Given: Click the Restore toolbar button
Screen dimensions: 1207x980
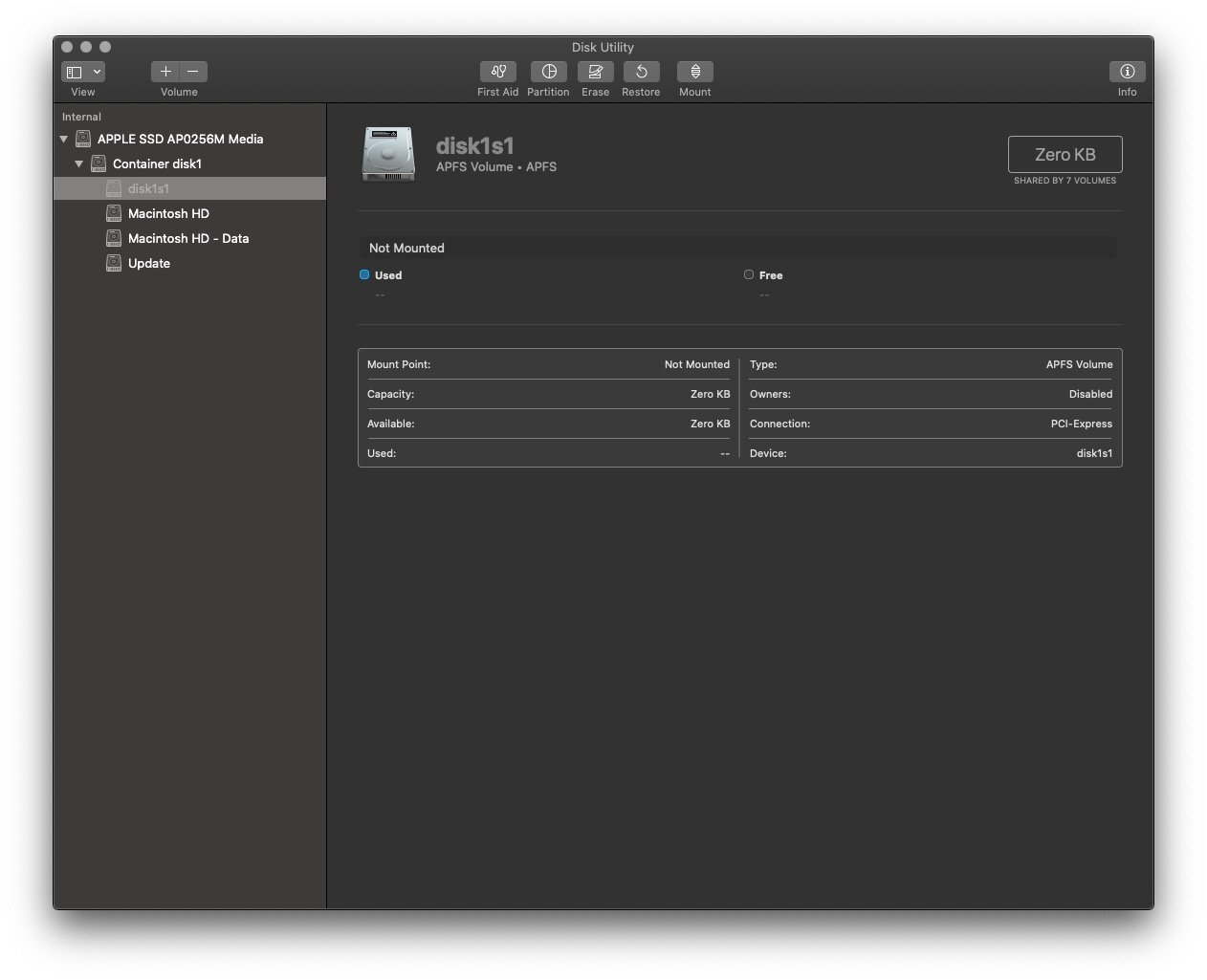Looking at the screenshot, I should (x=641, y=72).
